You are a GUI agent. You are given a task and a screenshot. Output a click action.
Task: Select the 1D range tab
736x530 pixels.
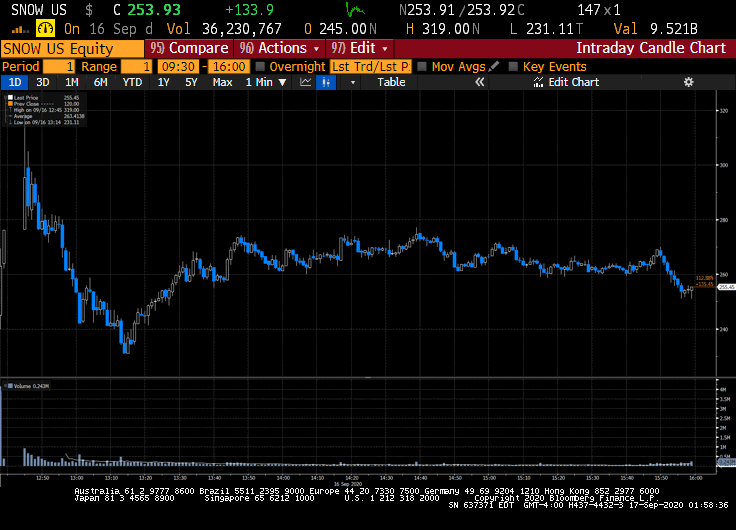tap(15, 82)
